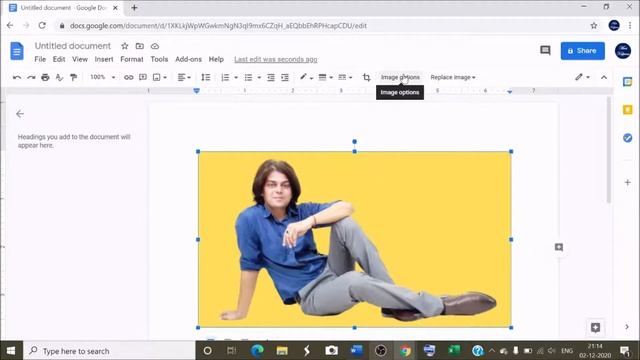Select the yellow background portrait image

[x=354, y=239]
